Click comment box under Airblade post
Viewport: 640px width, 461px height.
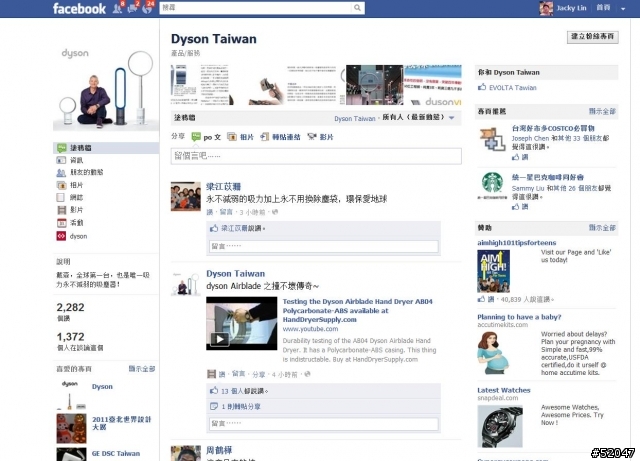(x=323, y=424)
